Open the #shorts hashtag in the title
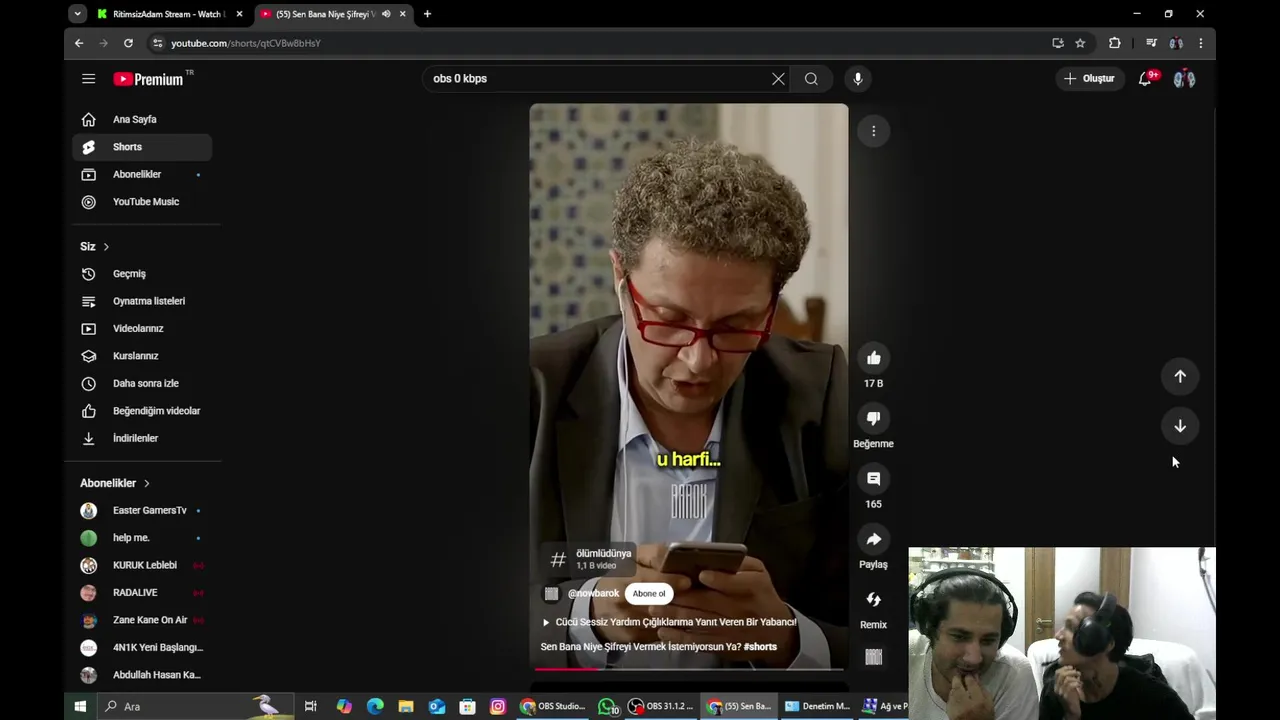Screen dimensions: 1280x720 pos(760,647)
